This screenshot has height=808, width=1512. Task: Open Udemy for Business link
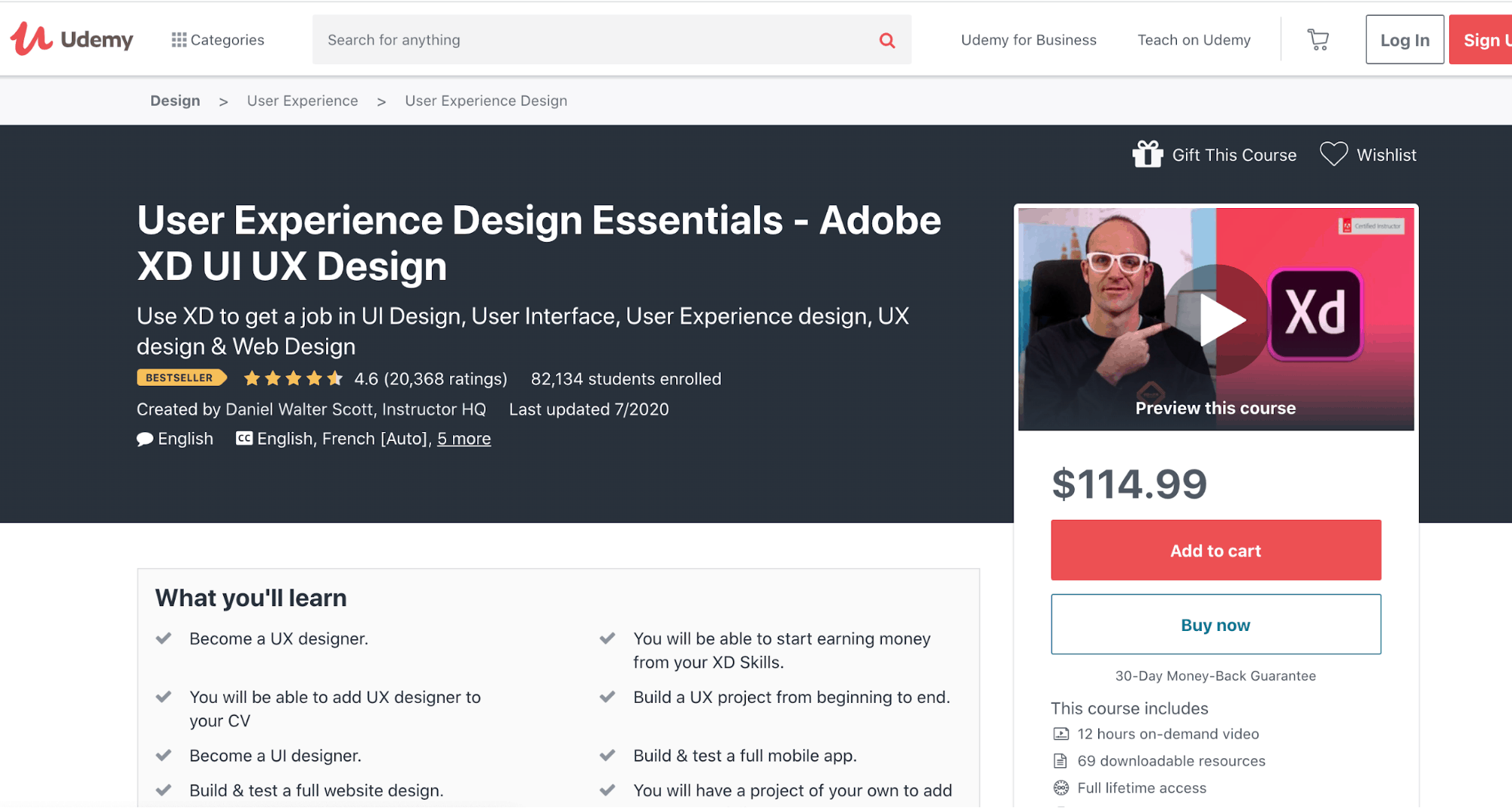[1029, 40]
